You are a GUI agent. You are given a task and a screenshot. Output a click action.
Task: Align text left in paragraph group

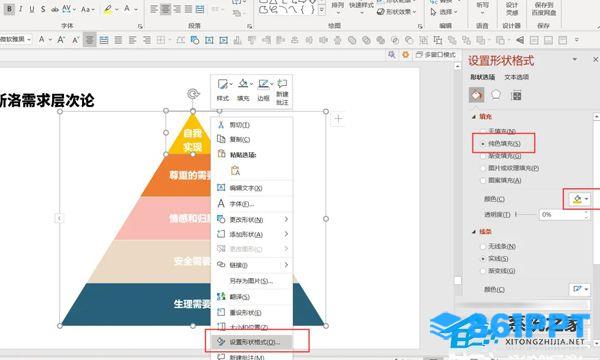point(153,9)
